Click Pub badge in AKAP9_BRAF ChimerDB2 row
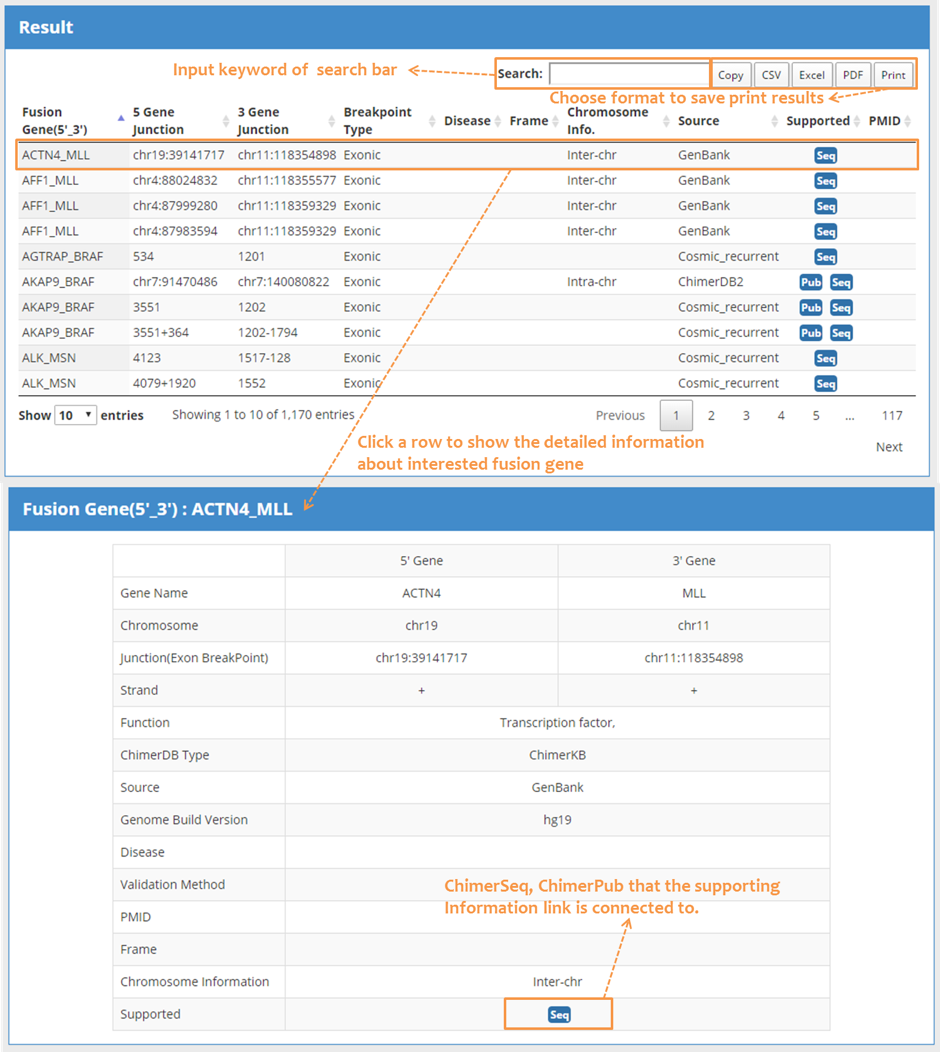 coord(811,282)
